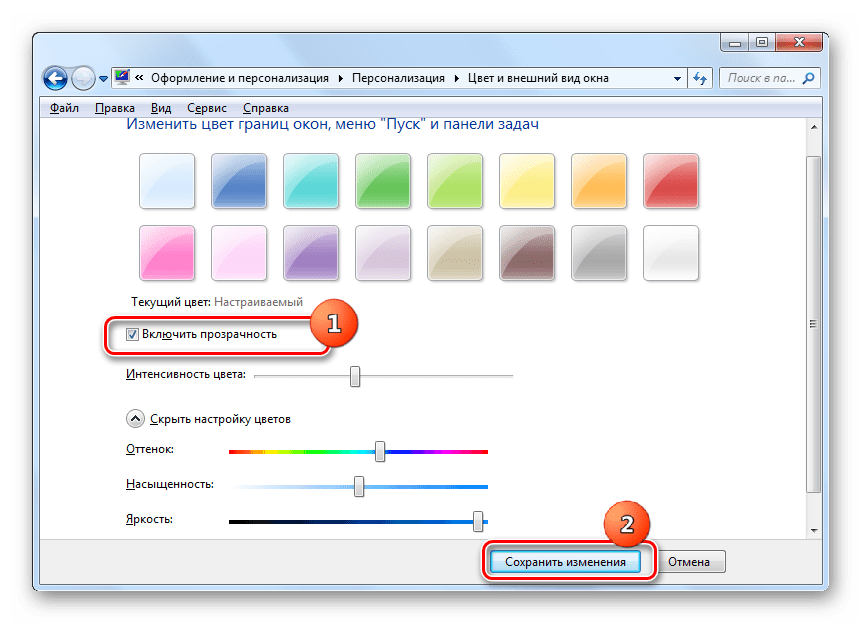This screenshot has height=624, width=862.
Task: Select the turquoise color swatch
Action: [311, 181]
